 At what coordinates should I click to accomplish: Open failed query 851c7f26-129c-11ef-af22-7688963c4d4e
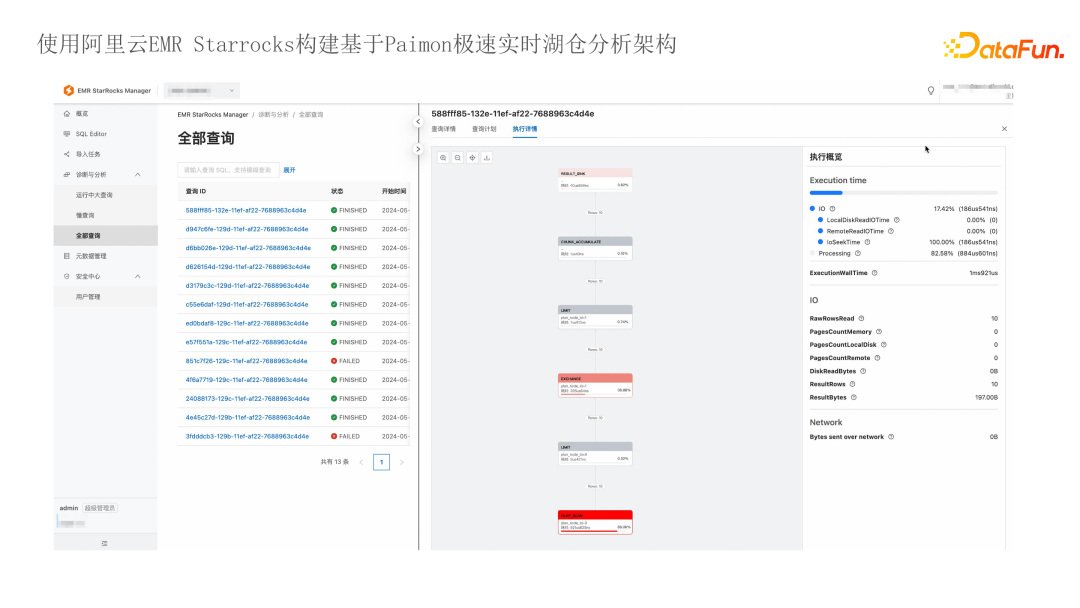247,361
